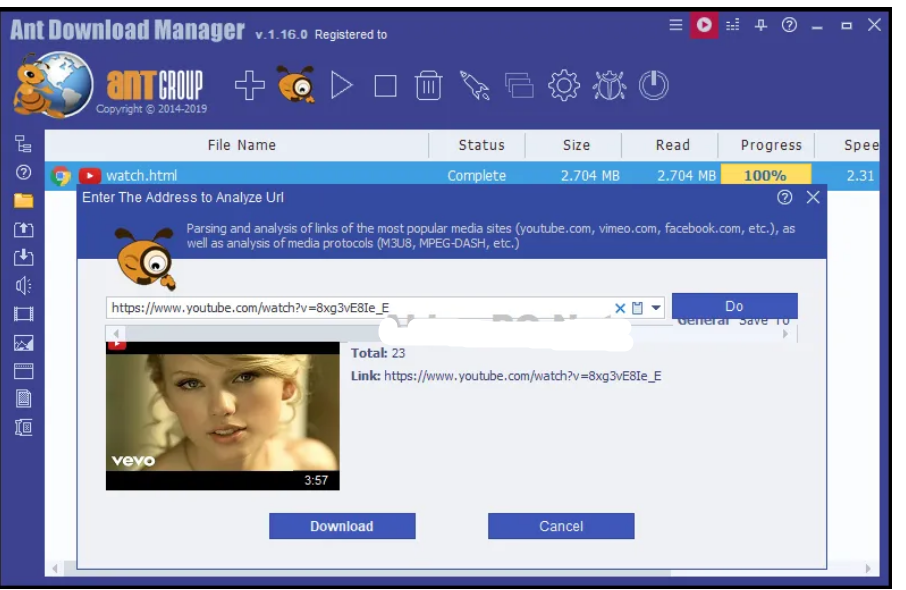Click the plus icon to add download
This screenshot has height=590, width=906.
[250, 86]
